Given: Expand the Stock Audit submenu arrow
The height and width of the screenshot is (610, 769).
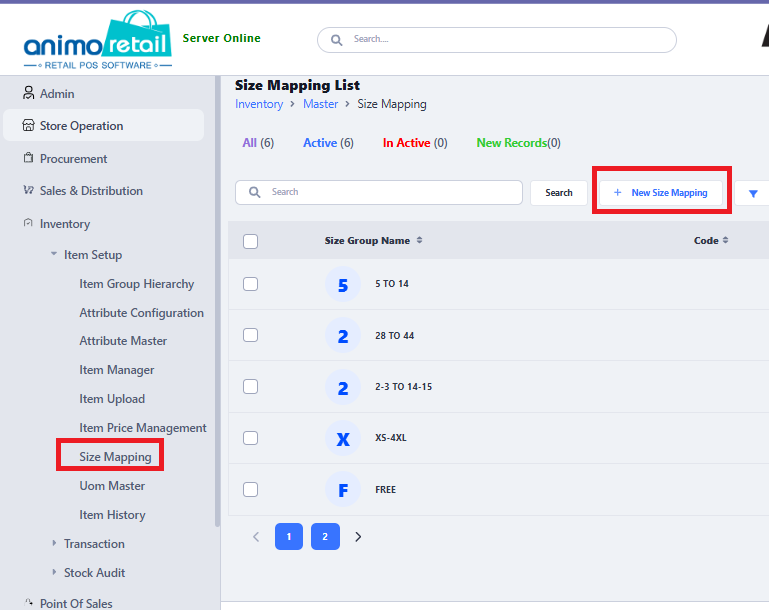Looking at the screenshot, I should point(54,572).
